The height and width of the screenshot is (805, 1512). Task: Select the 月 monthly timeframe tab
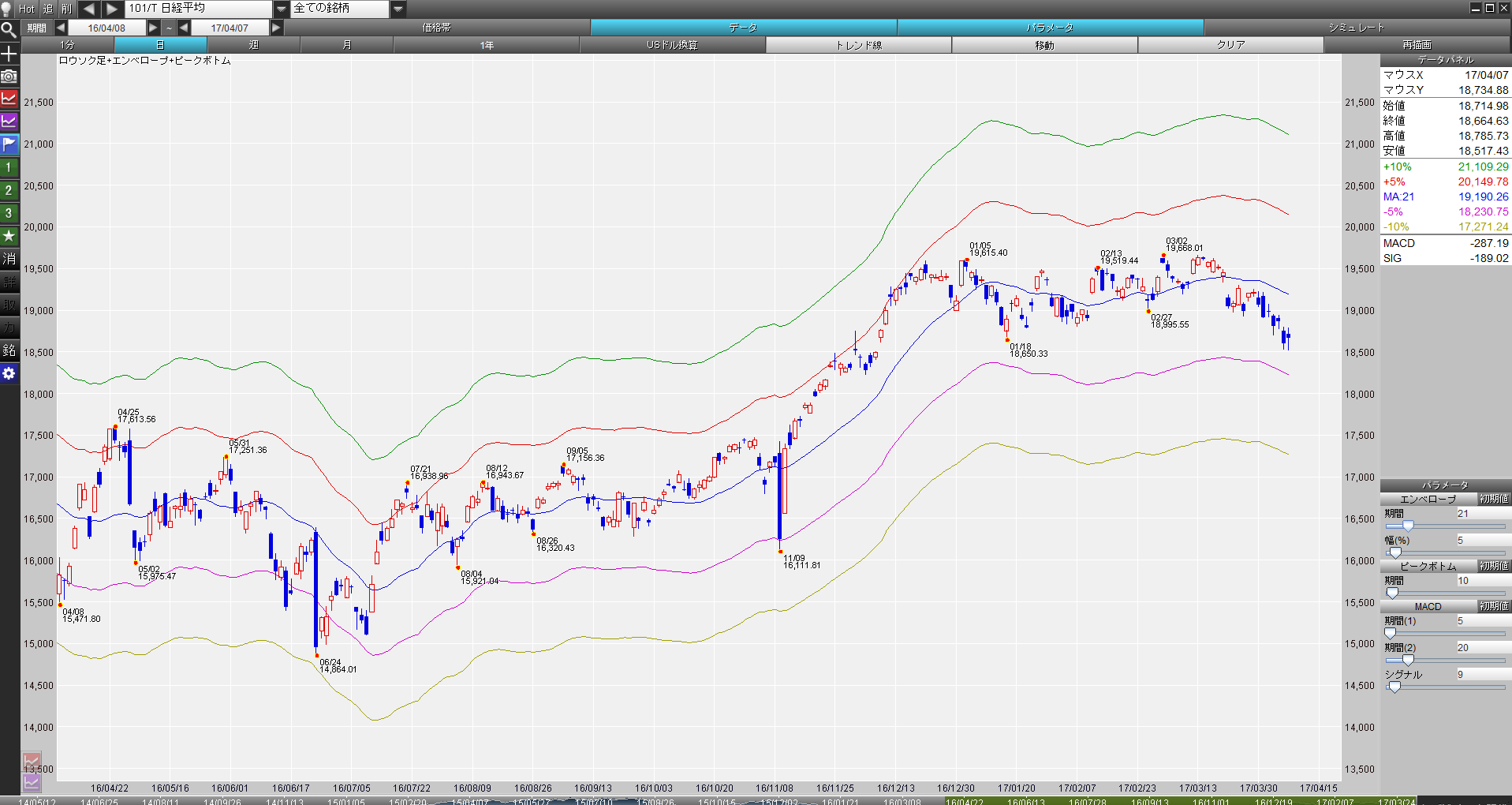click(347, 45)
